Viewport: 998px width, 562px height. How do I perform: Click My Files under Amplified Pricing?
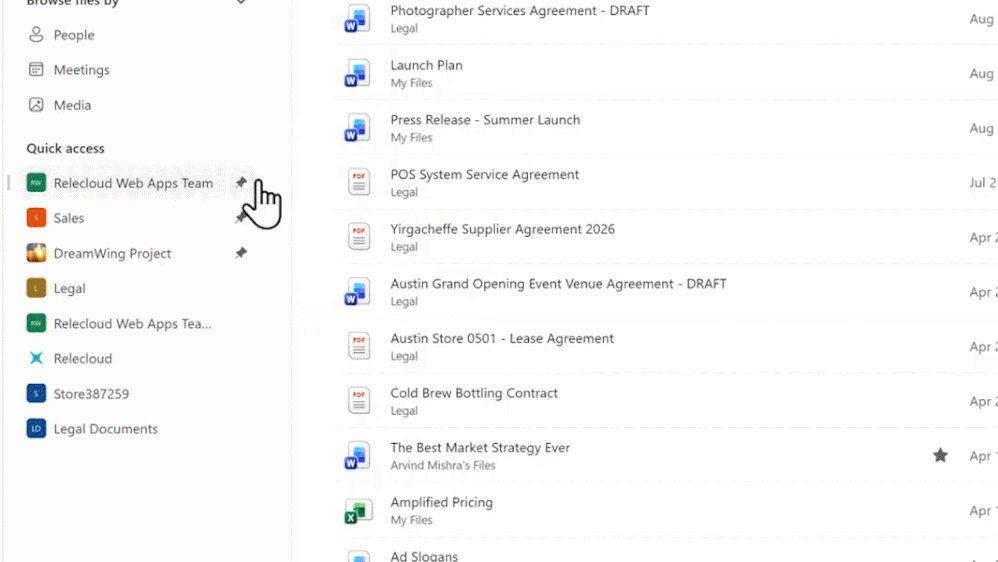411,520
